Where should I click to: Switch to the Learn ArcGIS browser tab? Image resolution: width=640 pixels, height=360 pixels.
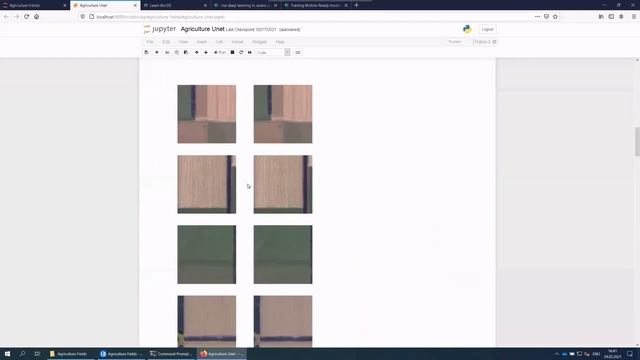click(176, 5)
